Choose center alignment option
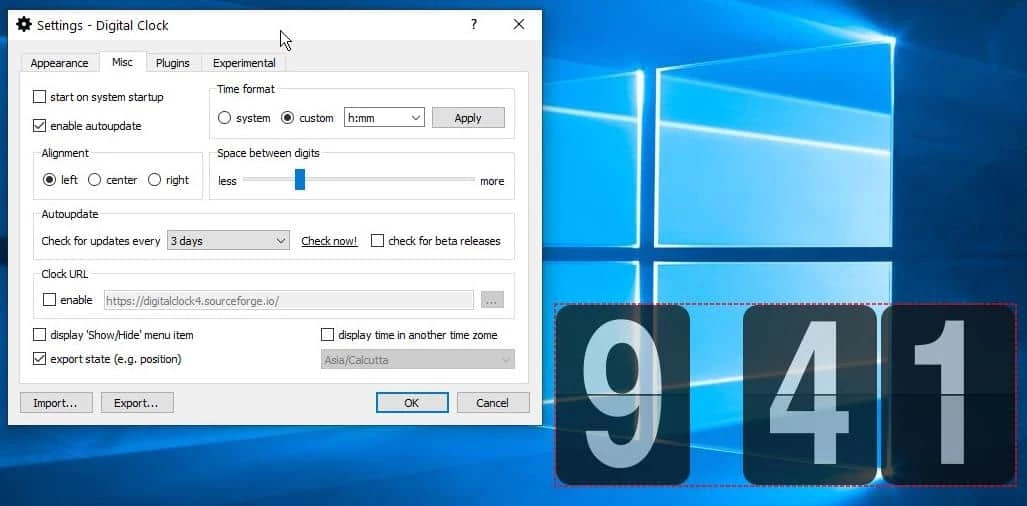Screen dimensions: 1027x506 95,180
